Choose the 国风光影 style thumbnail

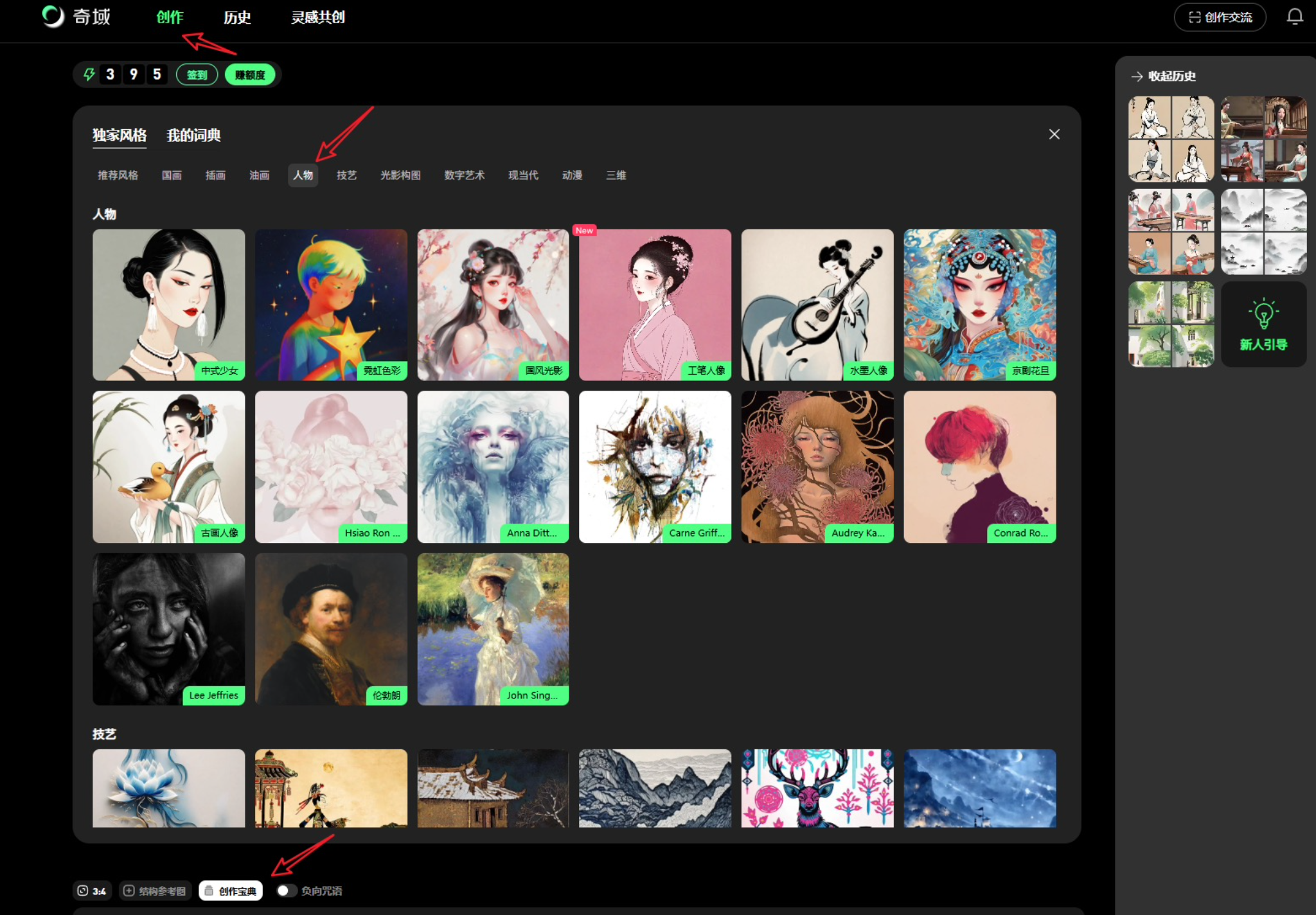pyautogui.click(x=493, y=305)
